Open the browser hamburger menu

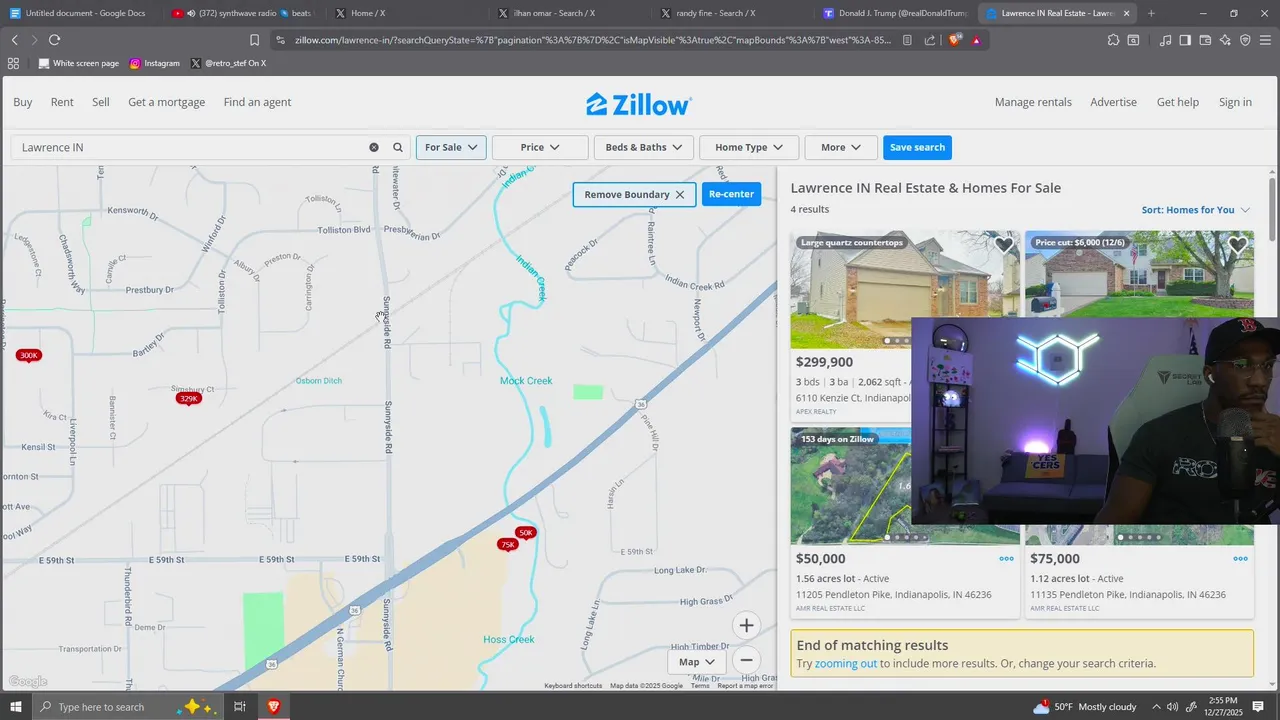click(x=1266, y=40)
